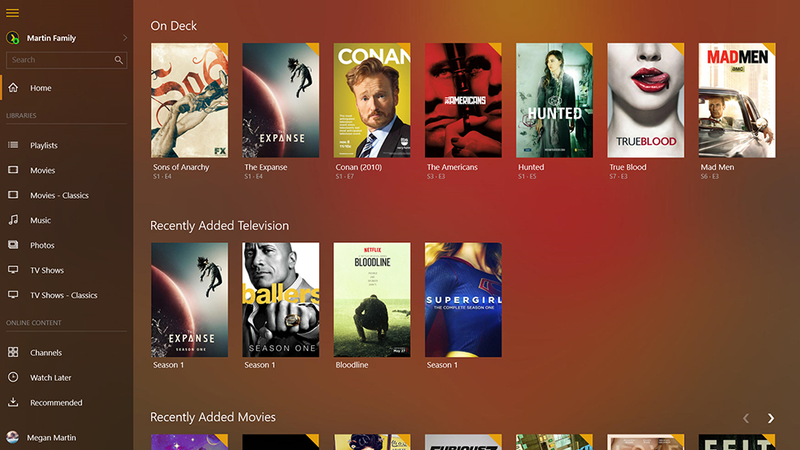The width and height of the screenshot is (800, 450).
Task: Click the Sons of Anarchy title text
Action: pyautogui.click(x=181, y=167)
